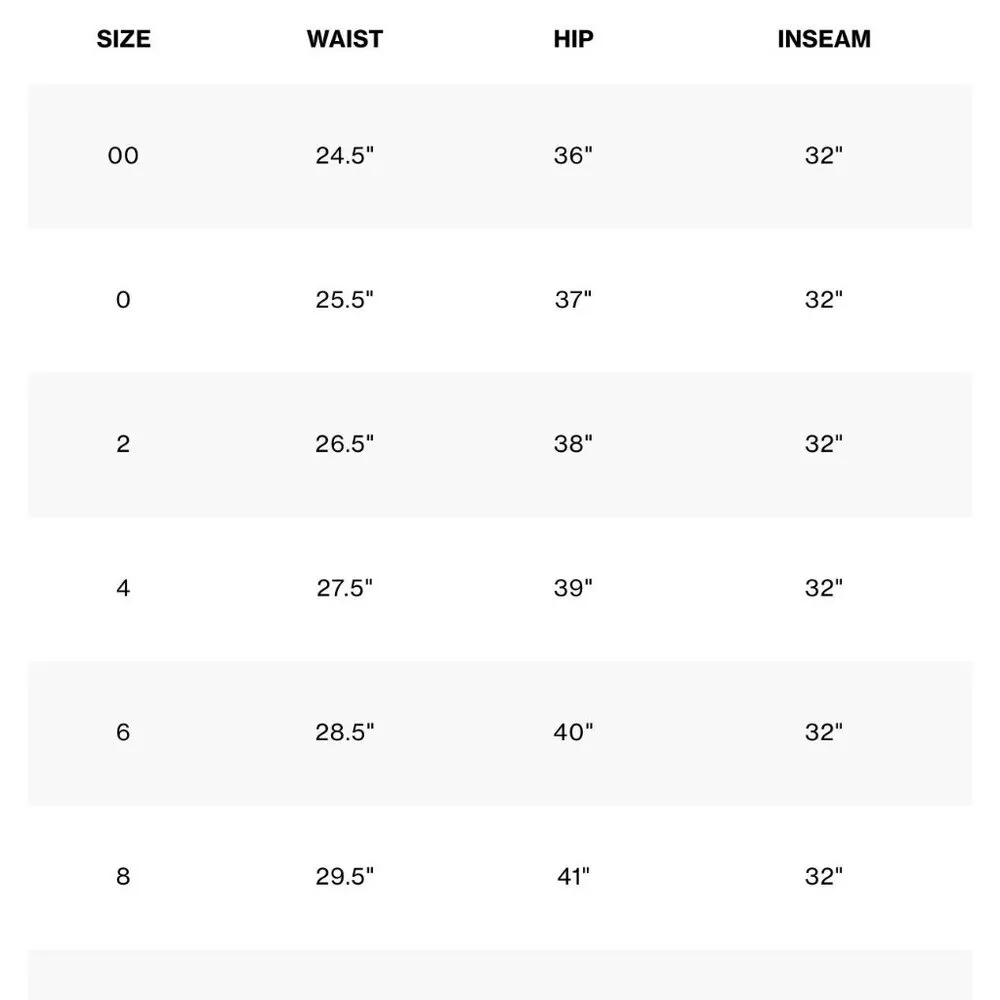Select the size 00 cell
Viewport: 1000px width, 1000px height.
(x=123, y=156)
